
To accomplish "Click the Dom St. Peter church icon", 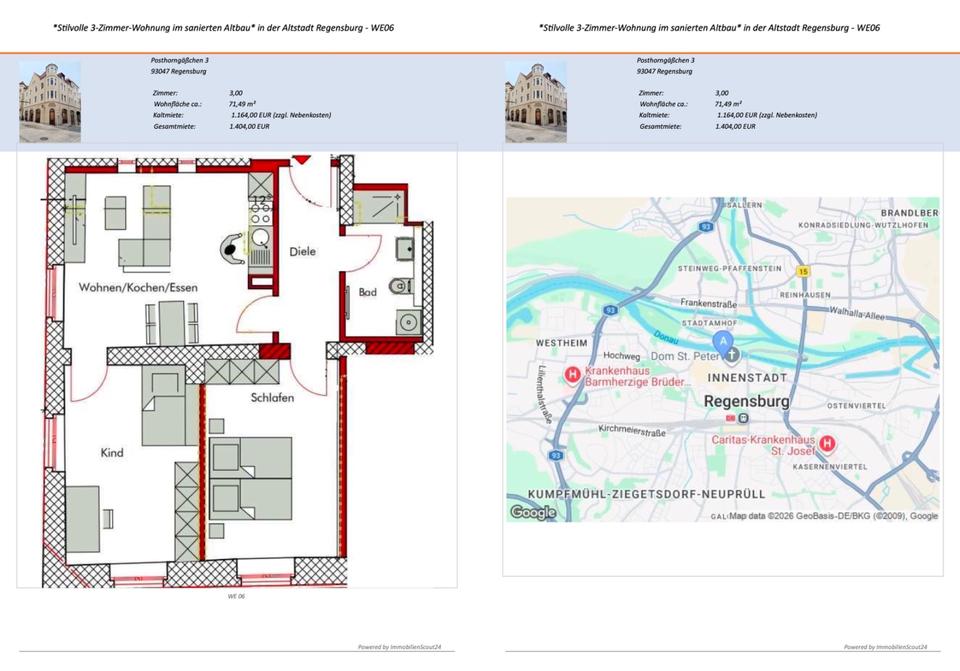I will [732, 355].
